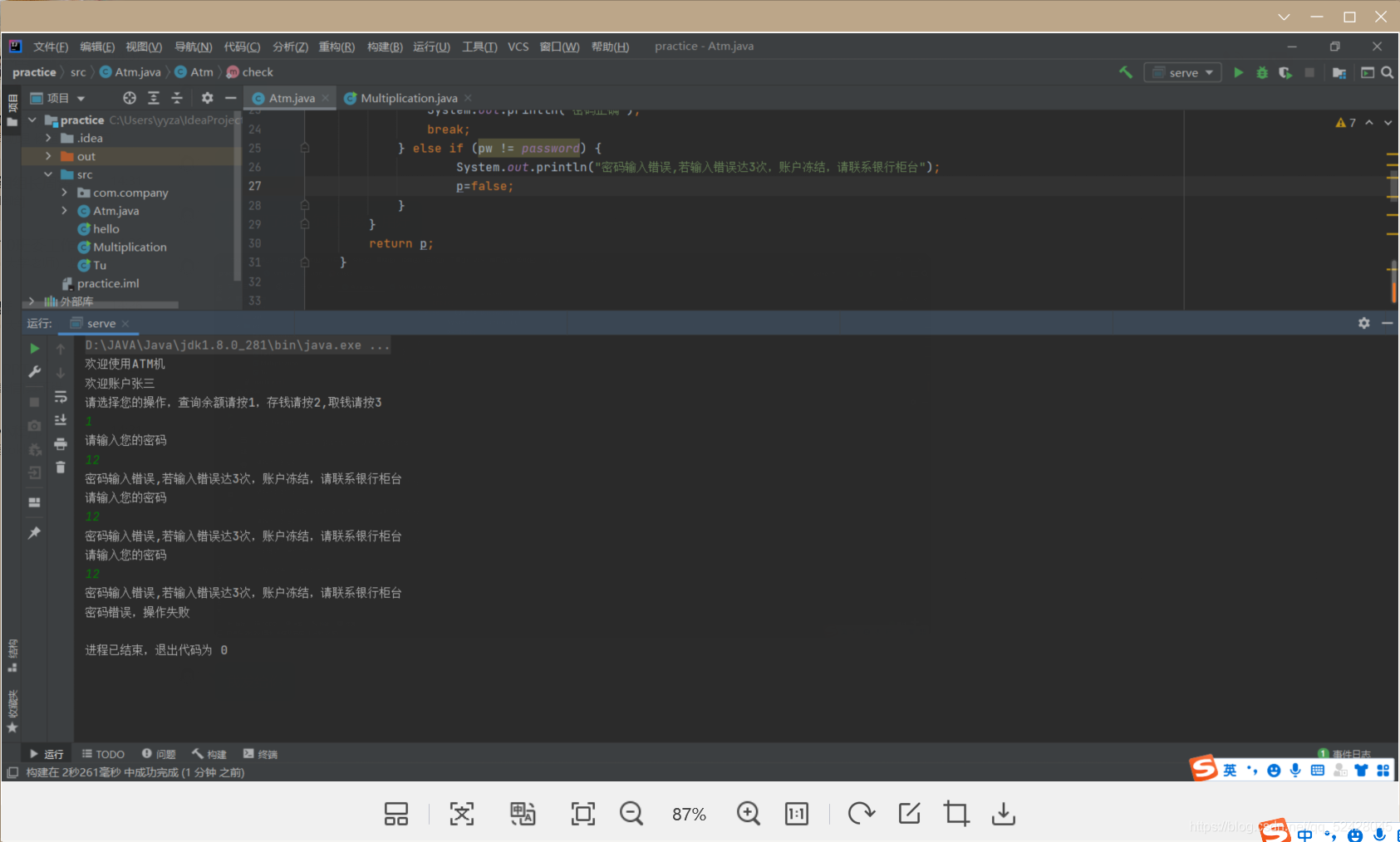Screen dimensions: 1400x842
Task: Rotate image in viewer toolbar
Action: (861, 814)
